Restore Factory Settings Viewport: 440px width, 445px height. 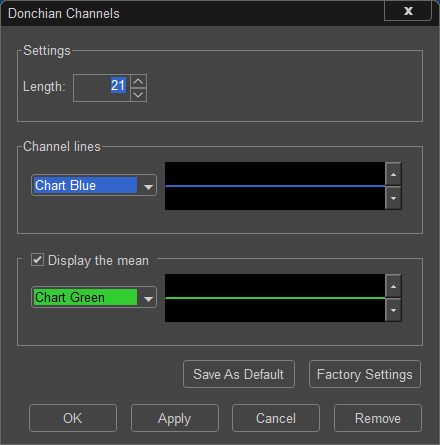(x=365, y=374)
